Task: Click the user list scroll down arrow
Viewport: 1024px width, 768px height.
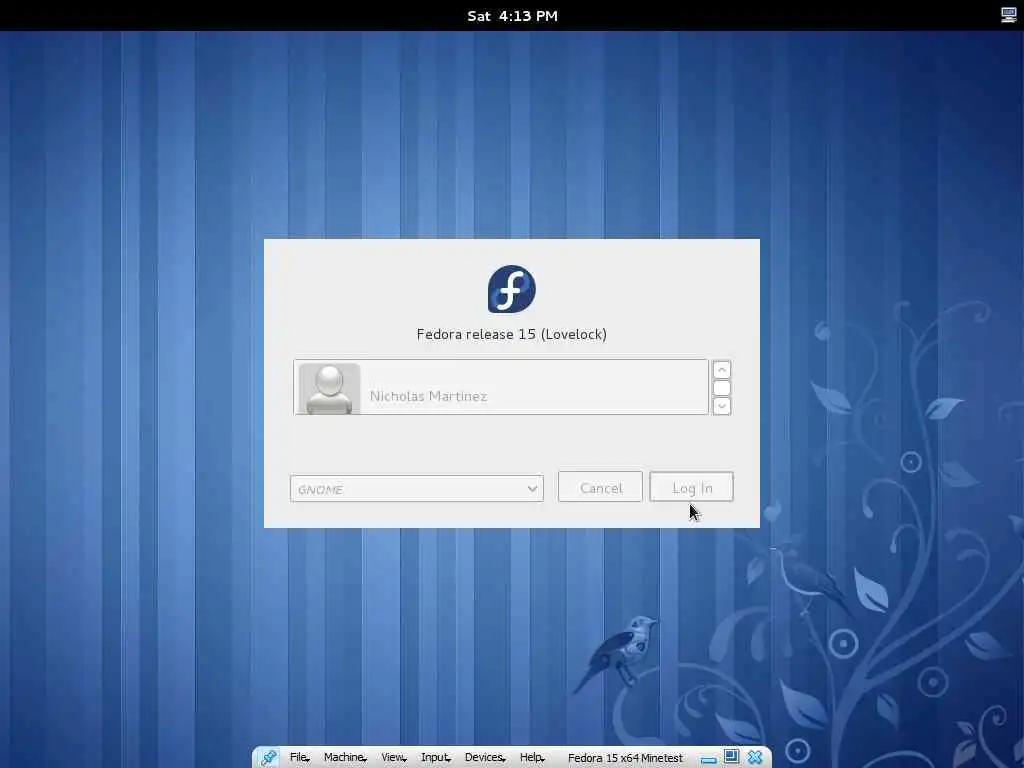Action: [x=721, y=406]
